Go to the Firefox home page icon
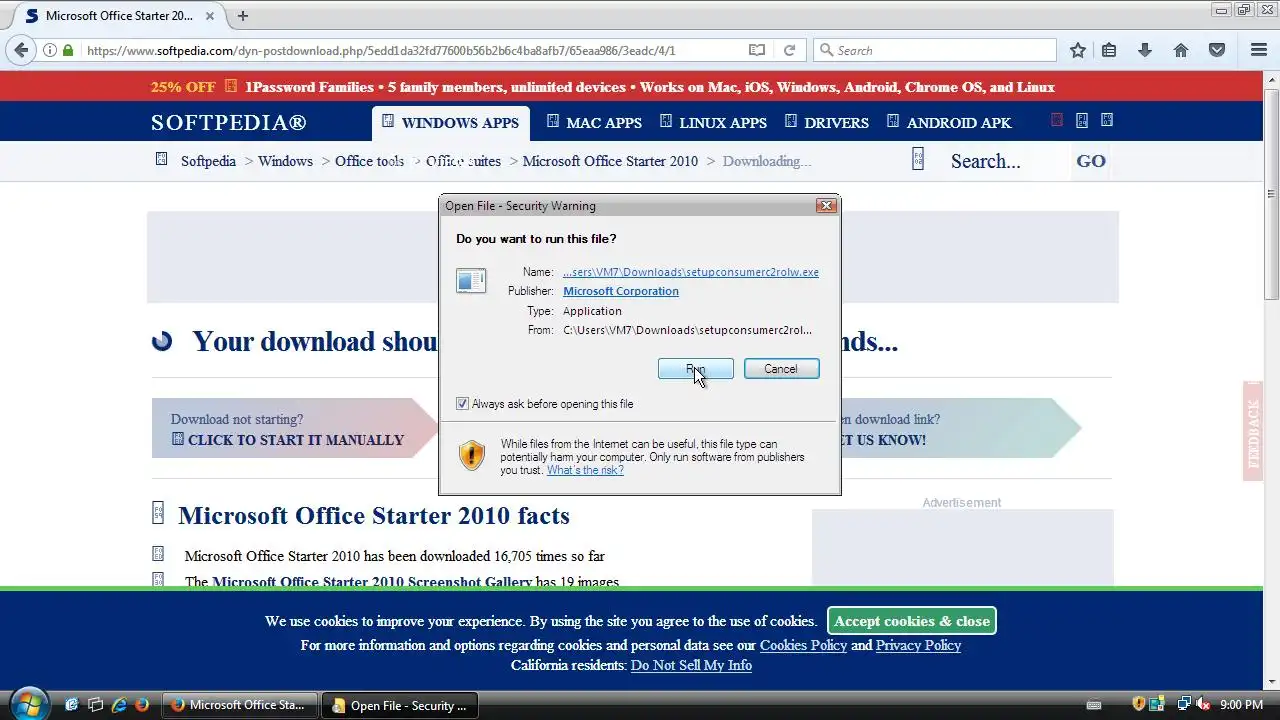Image resolution: width=1280 pixels, height=720 pixels. (1181, 50)
